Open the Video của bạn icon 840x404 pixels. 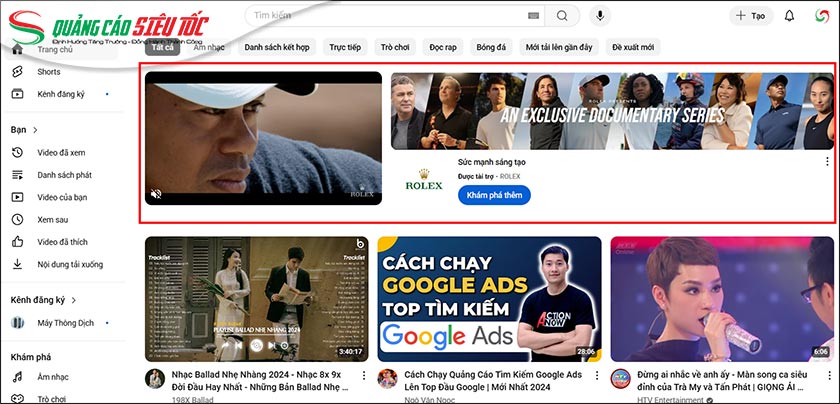pyautogui.click(x=17, y=197)
